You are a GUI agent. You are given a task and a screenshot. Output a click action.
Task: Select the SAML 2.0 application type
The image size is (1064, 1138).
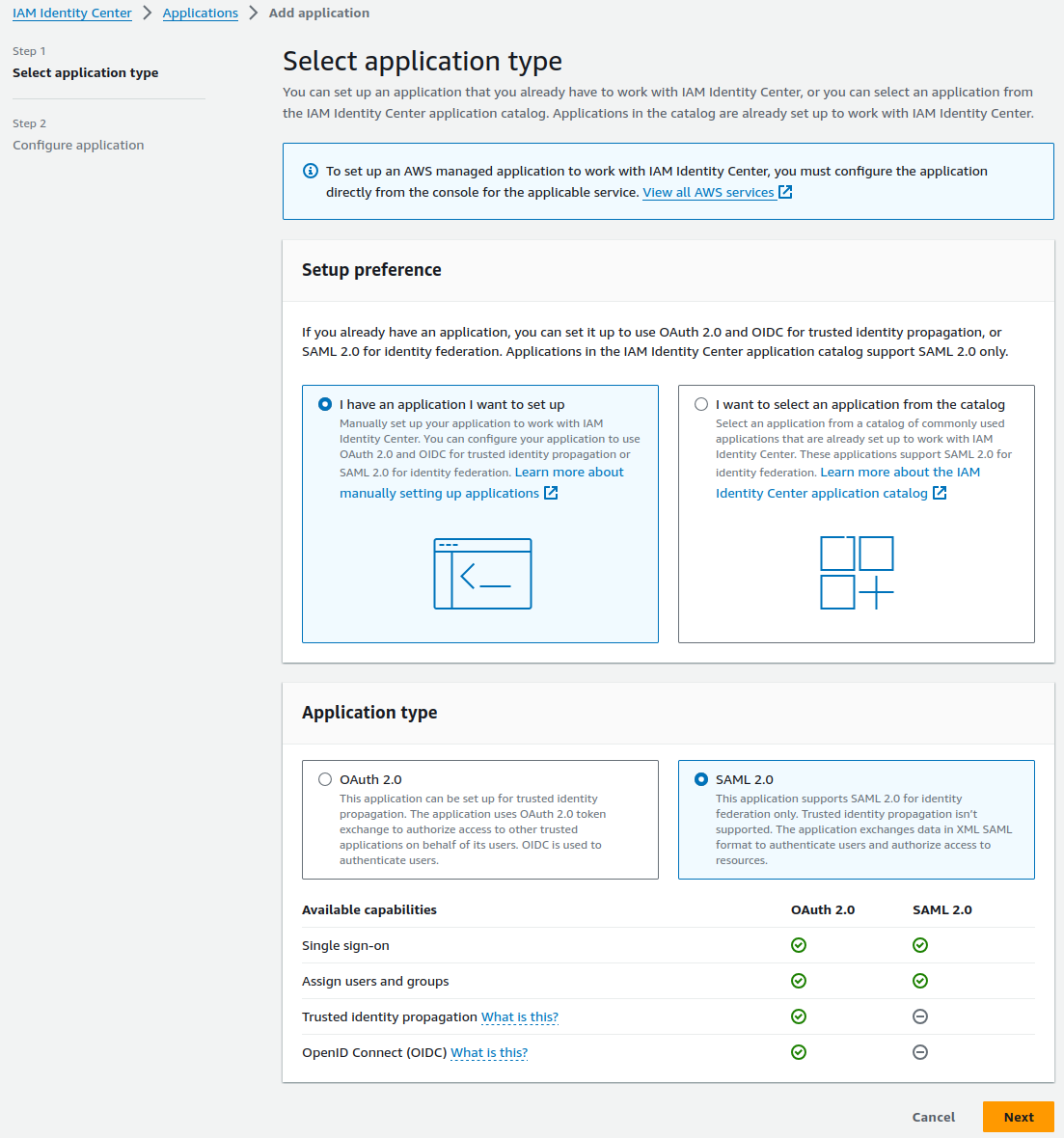(x=701, y=779)
